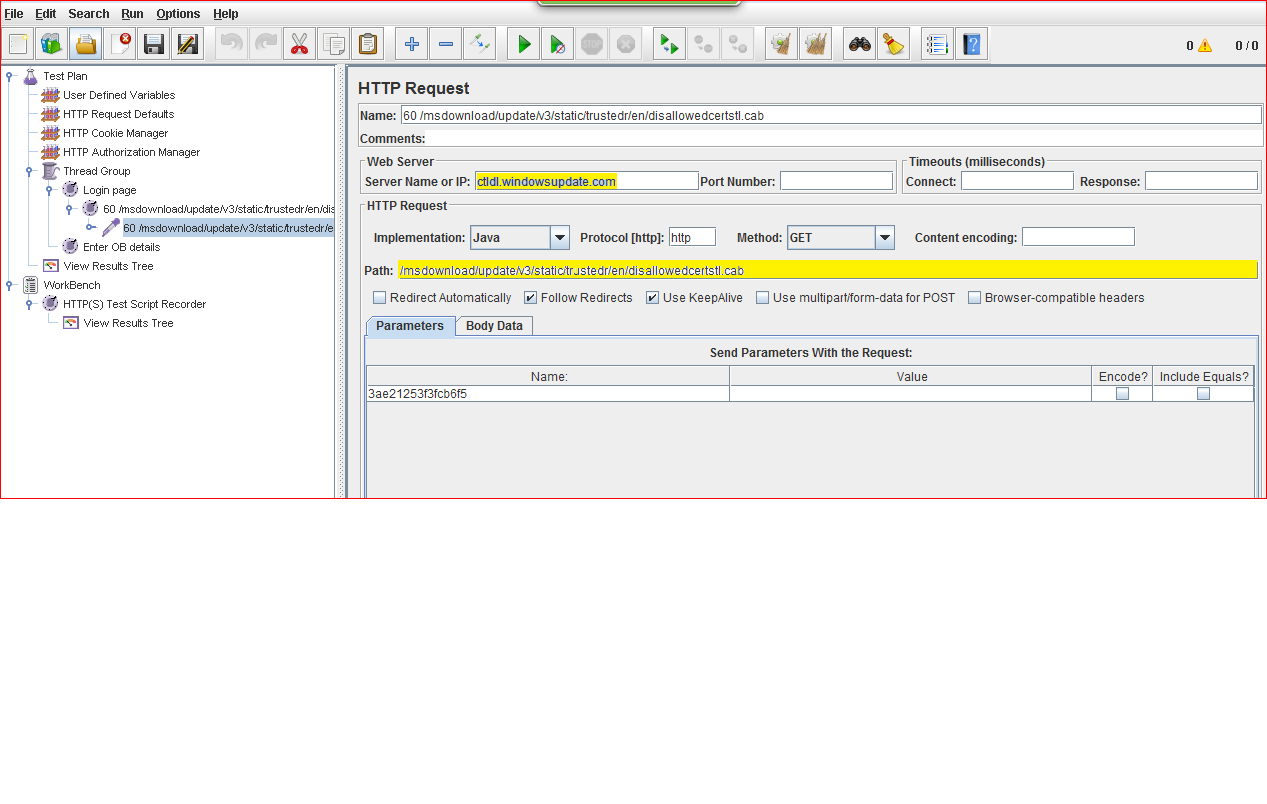Open the Options menu
Screen dimensions: 1267x804
point(178,14)
